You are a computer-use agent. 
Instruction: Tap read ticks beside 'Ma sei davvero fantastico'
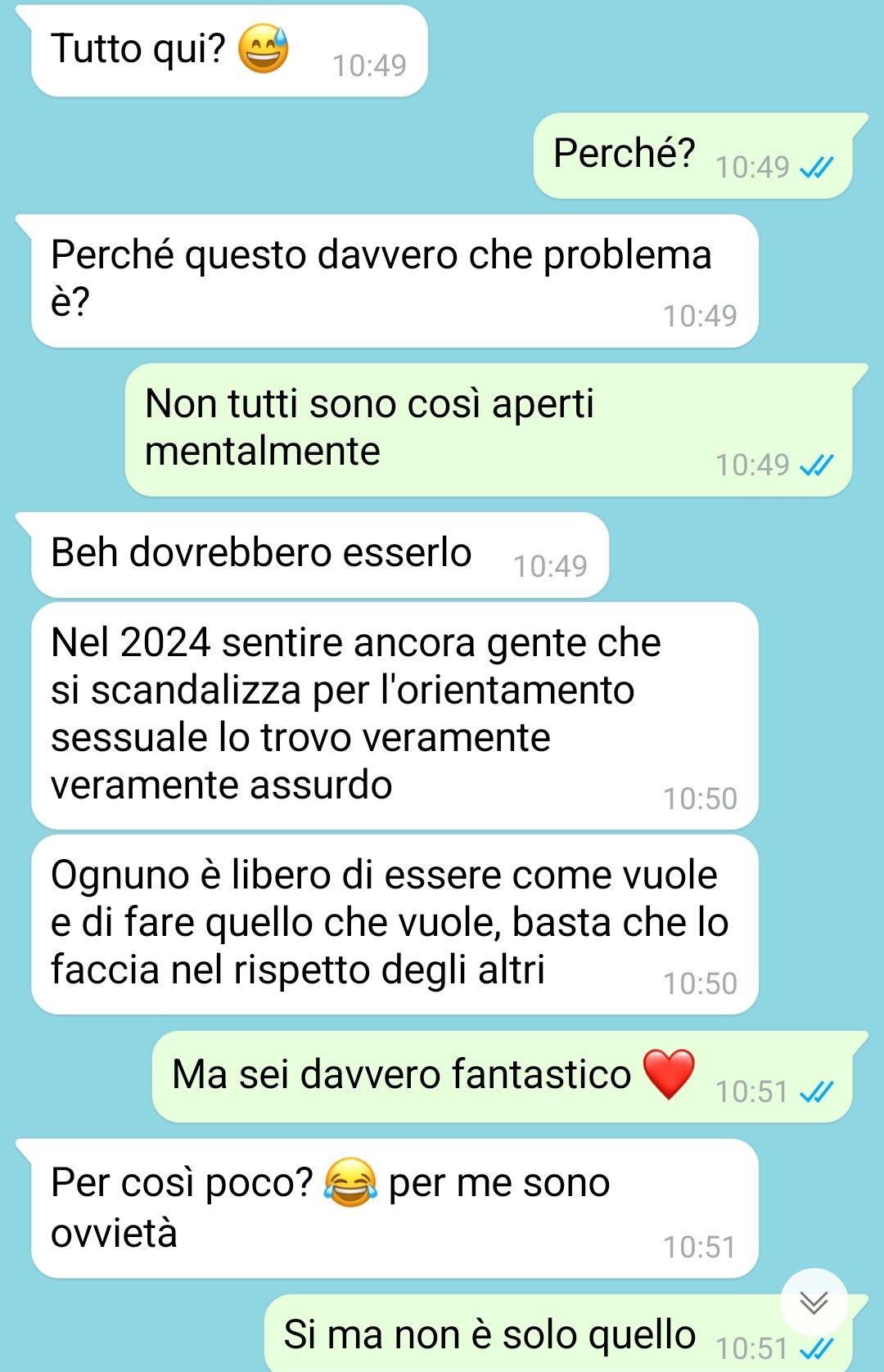(x=816, y=1092)
